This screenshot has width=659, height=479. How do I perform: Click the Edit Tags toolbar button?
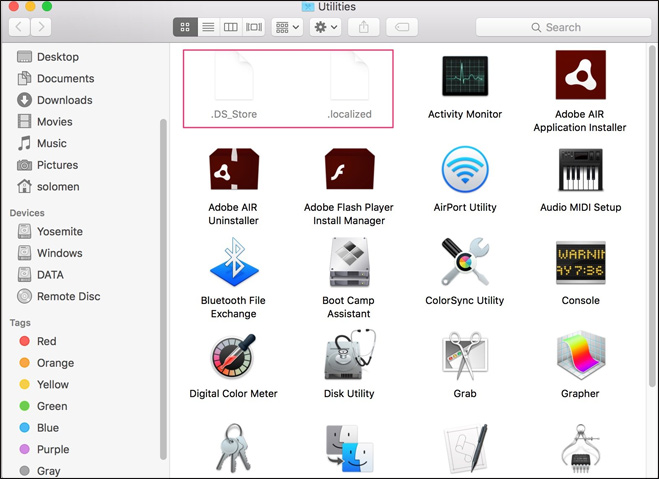tap(402, 27)
